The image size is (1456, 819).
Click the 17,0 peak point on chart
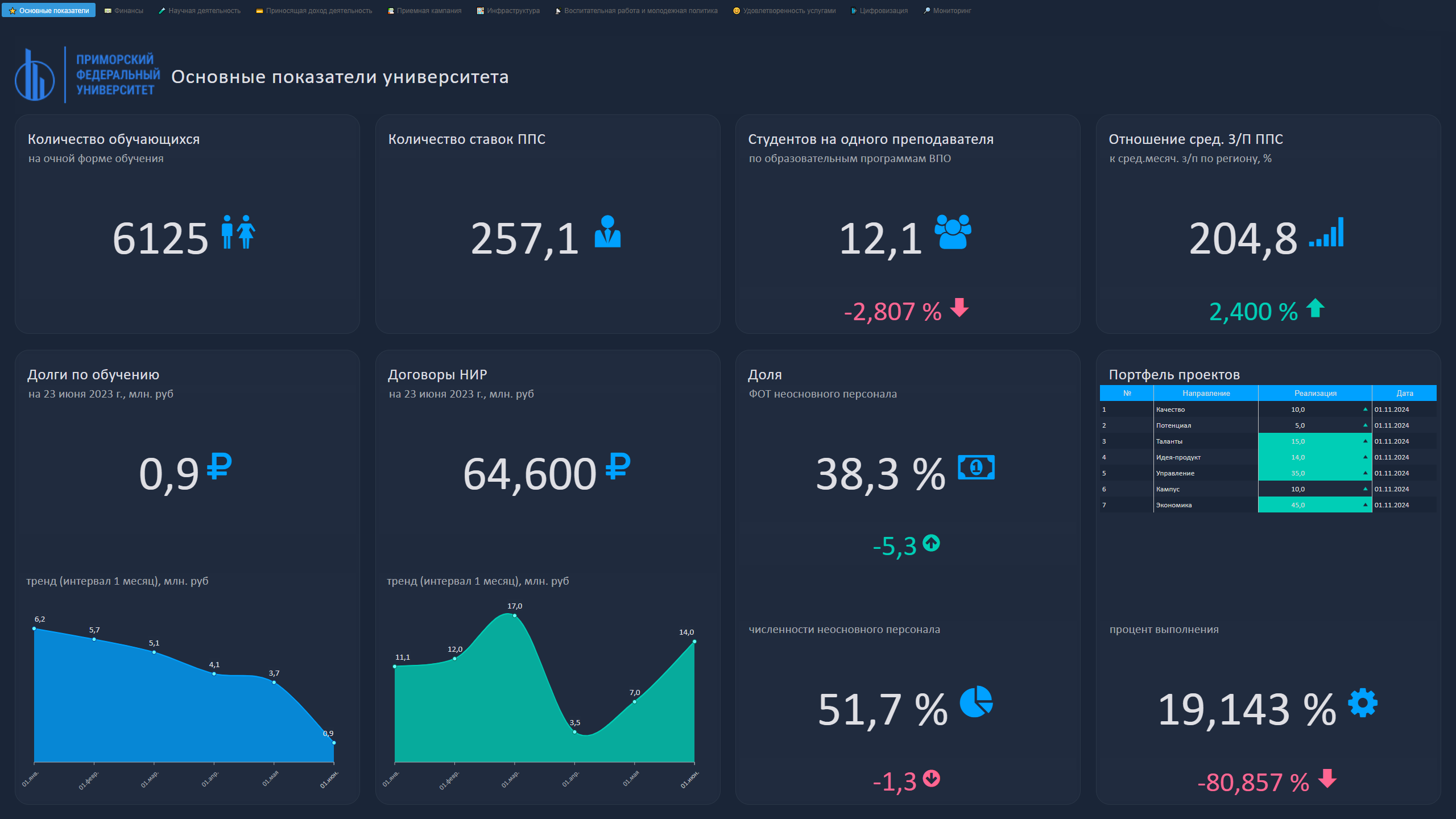pos(515,615)
